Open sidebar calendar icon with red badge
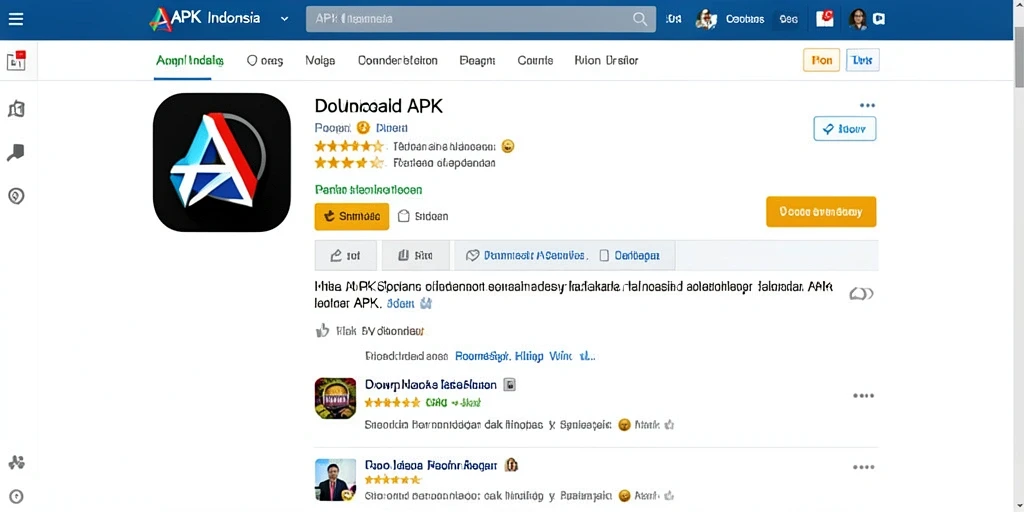Image resolution: width=1024 pixels, height=512 pixels. (16, 61)
